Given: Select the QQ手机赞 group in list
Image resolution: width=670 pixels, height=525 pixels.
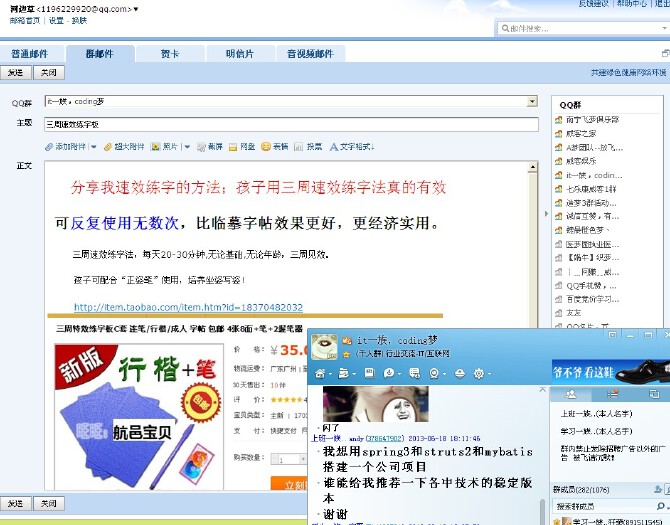Looking at the screenshot, I should click(591, 285).
